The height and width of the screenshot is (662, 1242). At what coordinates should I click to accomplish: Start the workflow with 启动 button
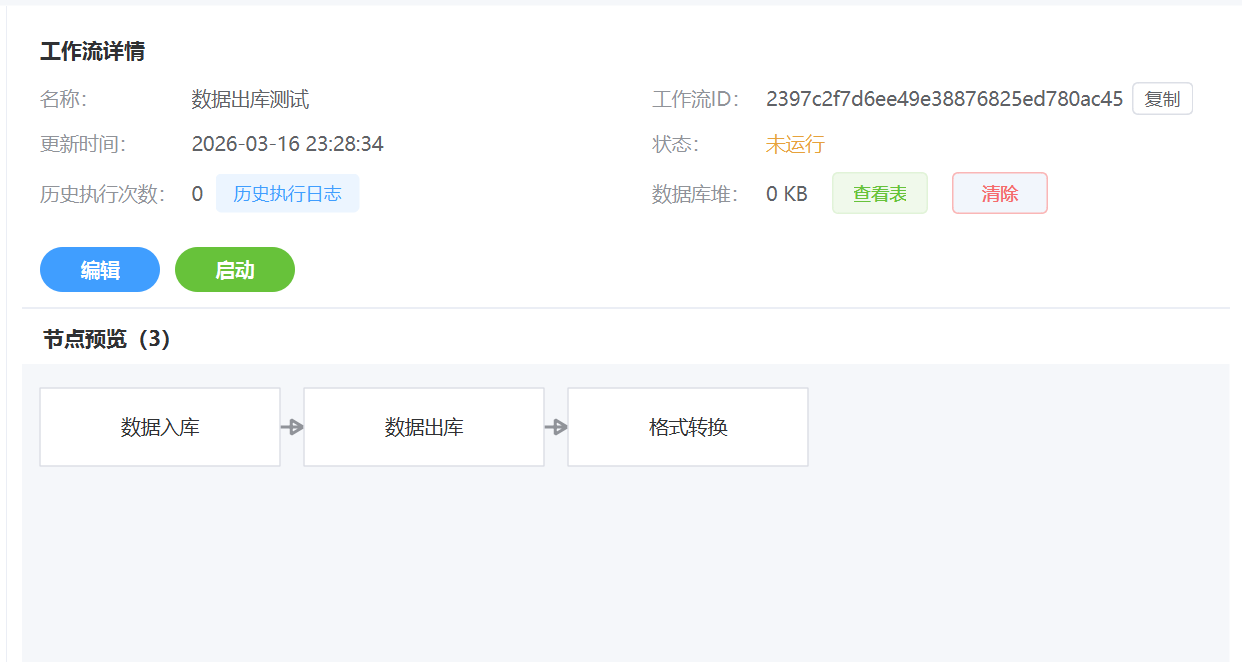[235, 270]
